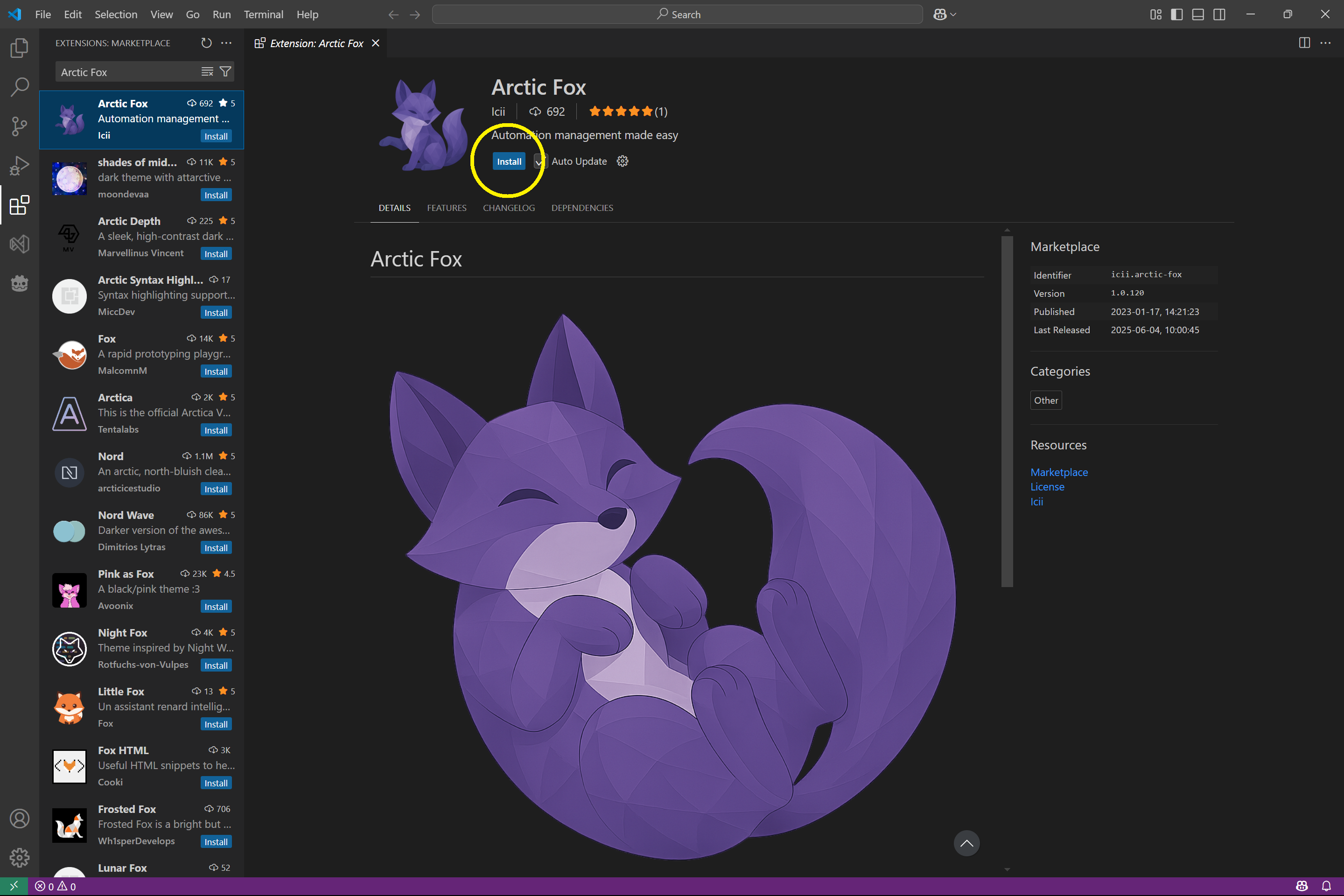Toggle the Secondary Side Bar visibility
1344x896 pixels.
pyautogui.click(x=1219, y=14)
